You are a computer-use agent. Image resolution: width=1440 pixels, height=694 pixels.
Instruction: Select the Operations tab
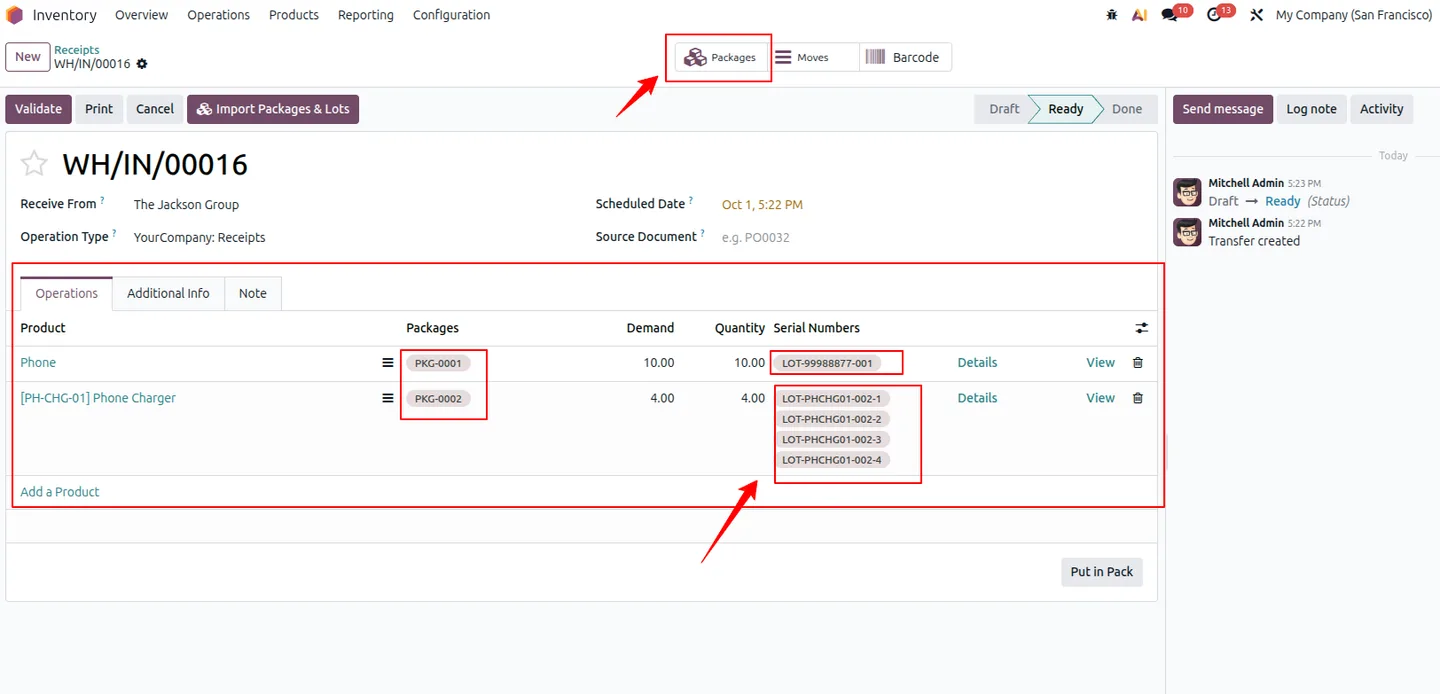[x=67, y=293]
